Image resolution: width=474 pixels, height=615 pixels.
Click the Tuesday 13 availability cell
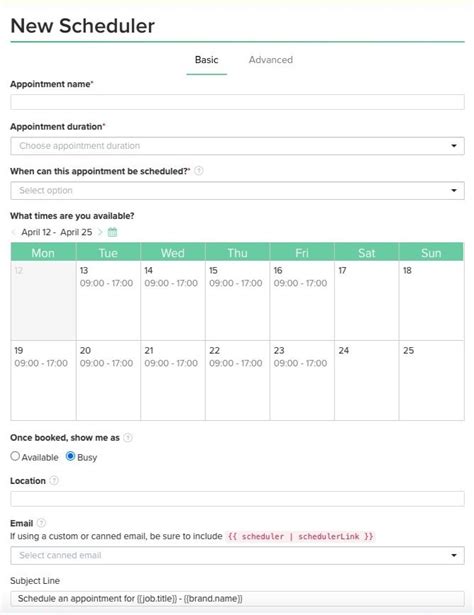pyautogui.click(x=108, y=301)
